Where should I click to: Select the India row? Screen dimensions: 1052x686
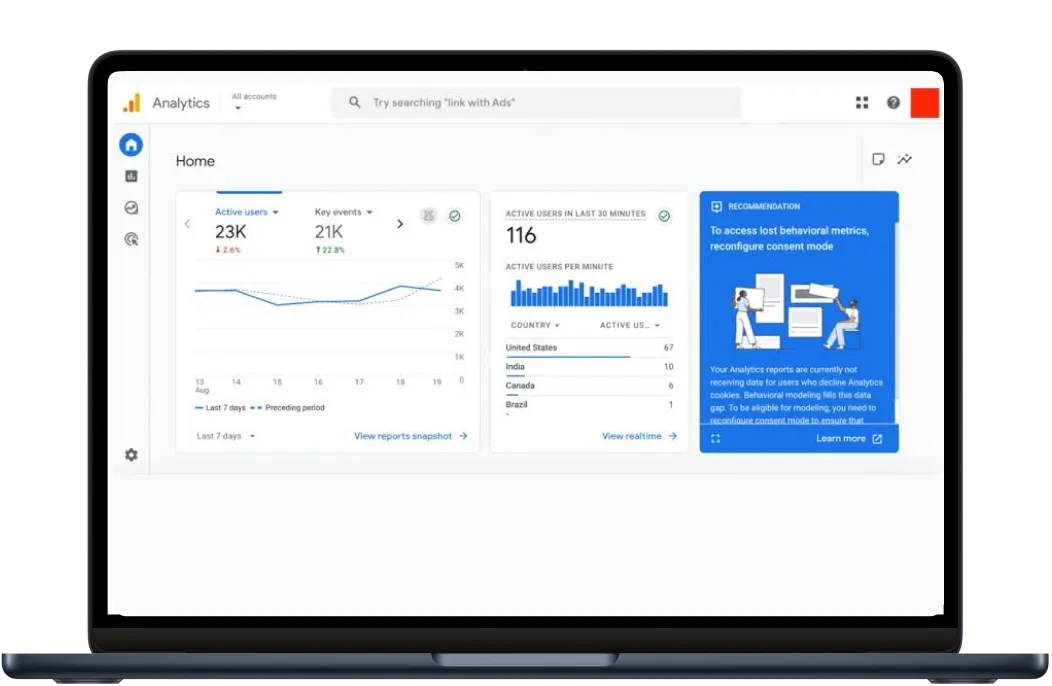(x=589, y=366)
